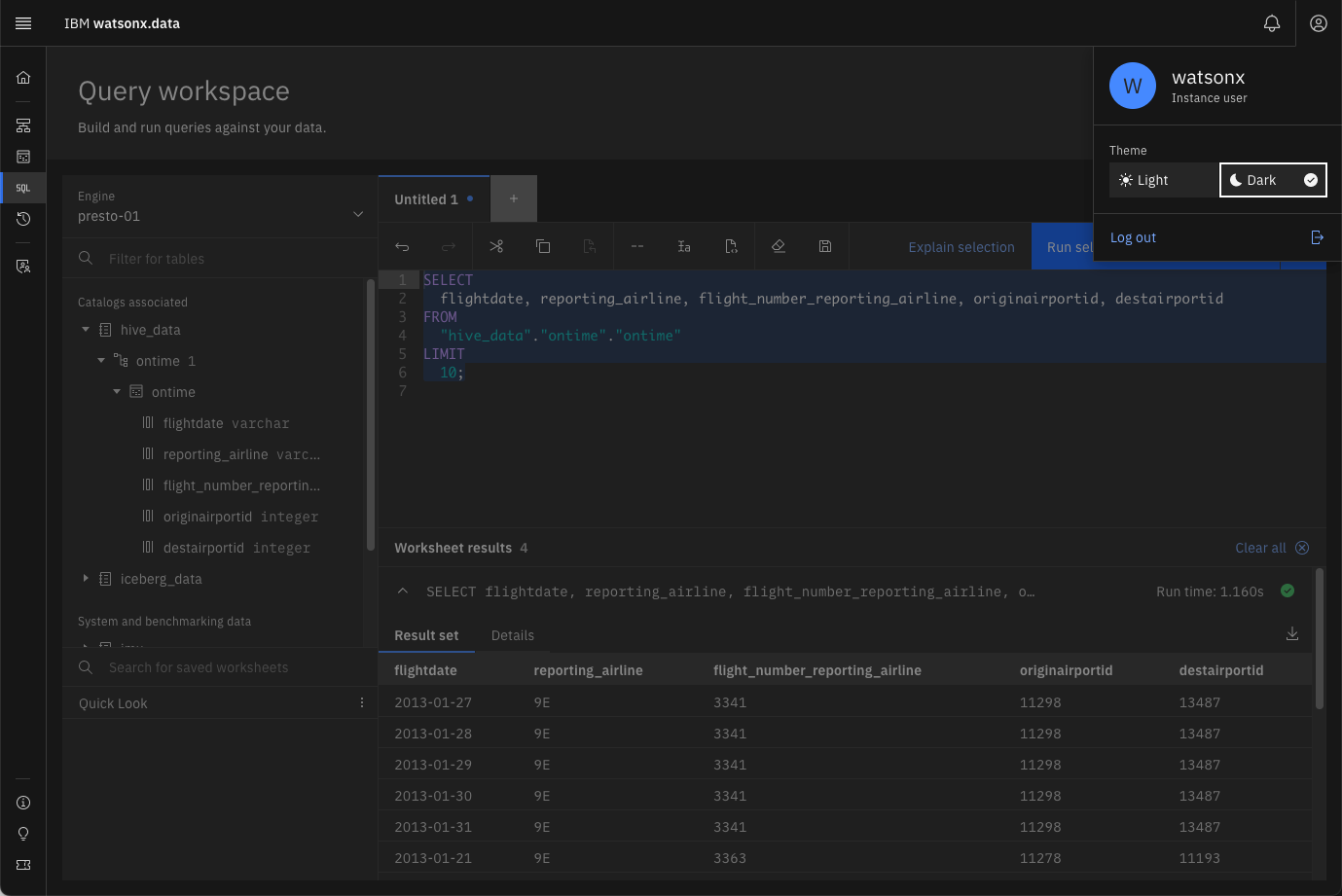Cut the selected query text
1342x896 pixels.
496,246
